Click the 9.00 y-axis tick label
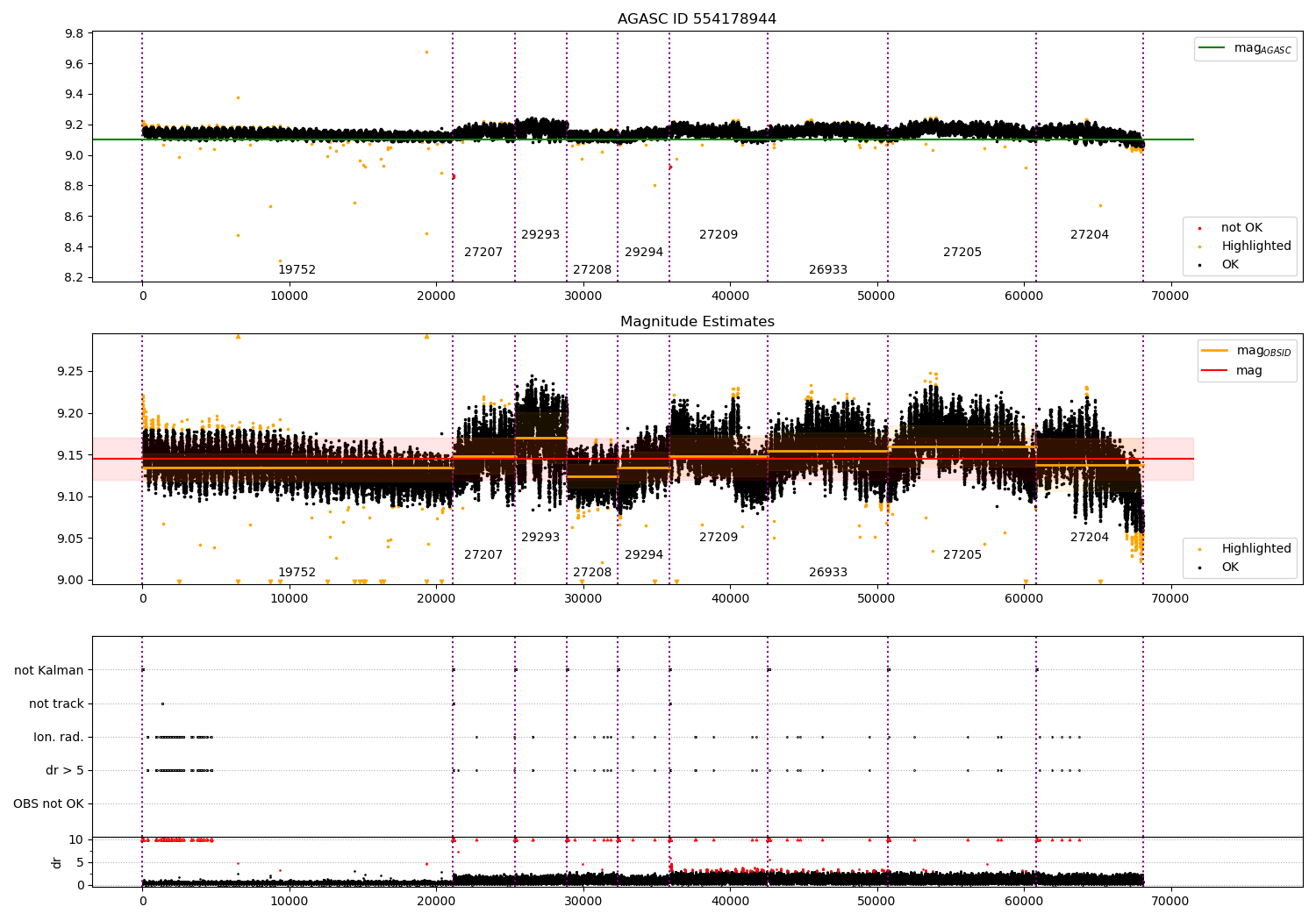Screen dimensions: 1316x921 71,580
